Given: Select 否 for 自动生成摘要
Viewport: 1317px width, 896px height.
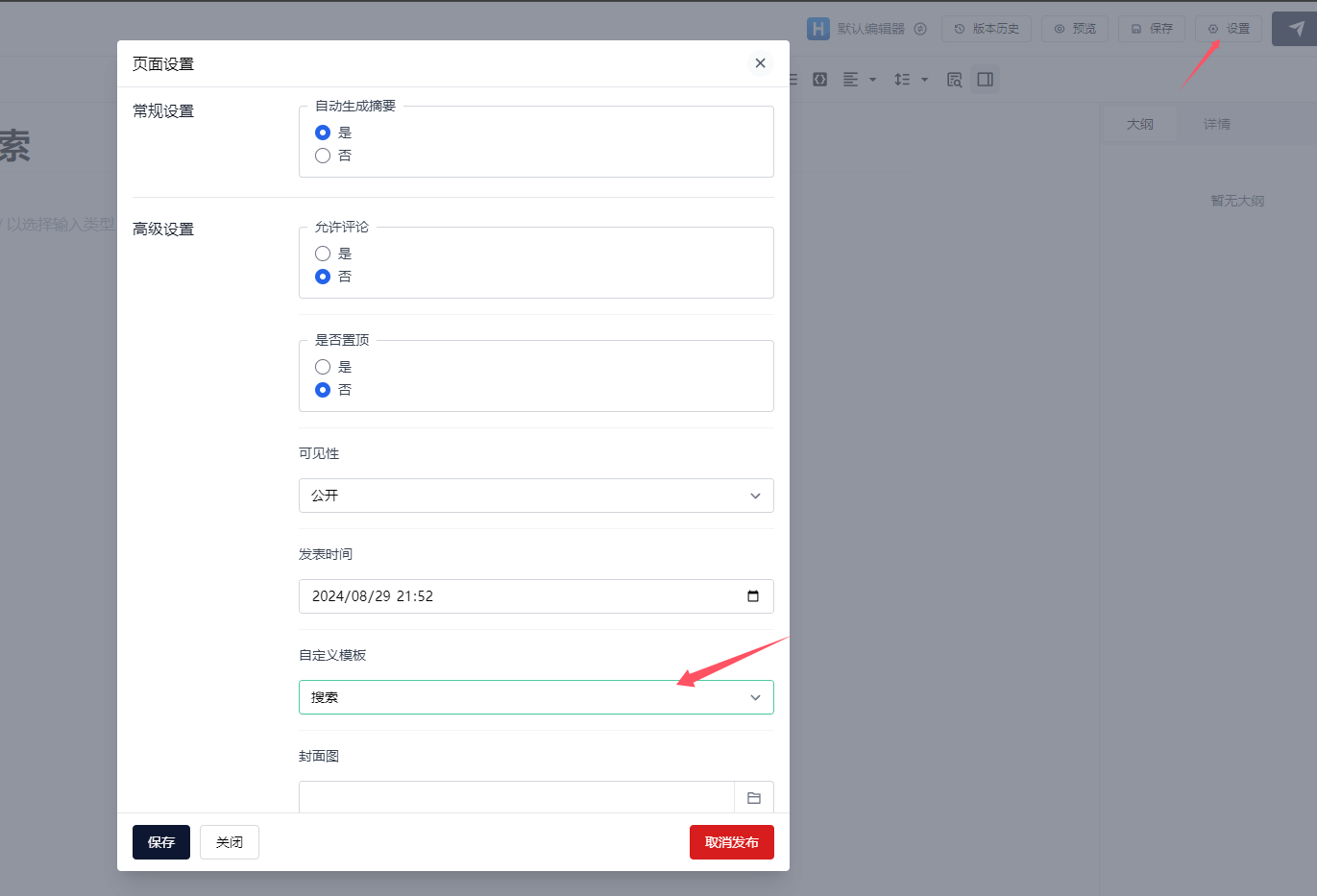Looking at the screenshot, I should tap(323, 156).
